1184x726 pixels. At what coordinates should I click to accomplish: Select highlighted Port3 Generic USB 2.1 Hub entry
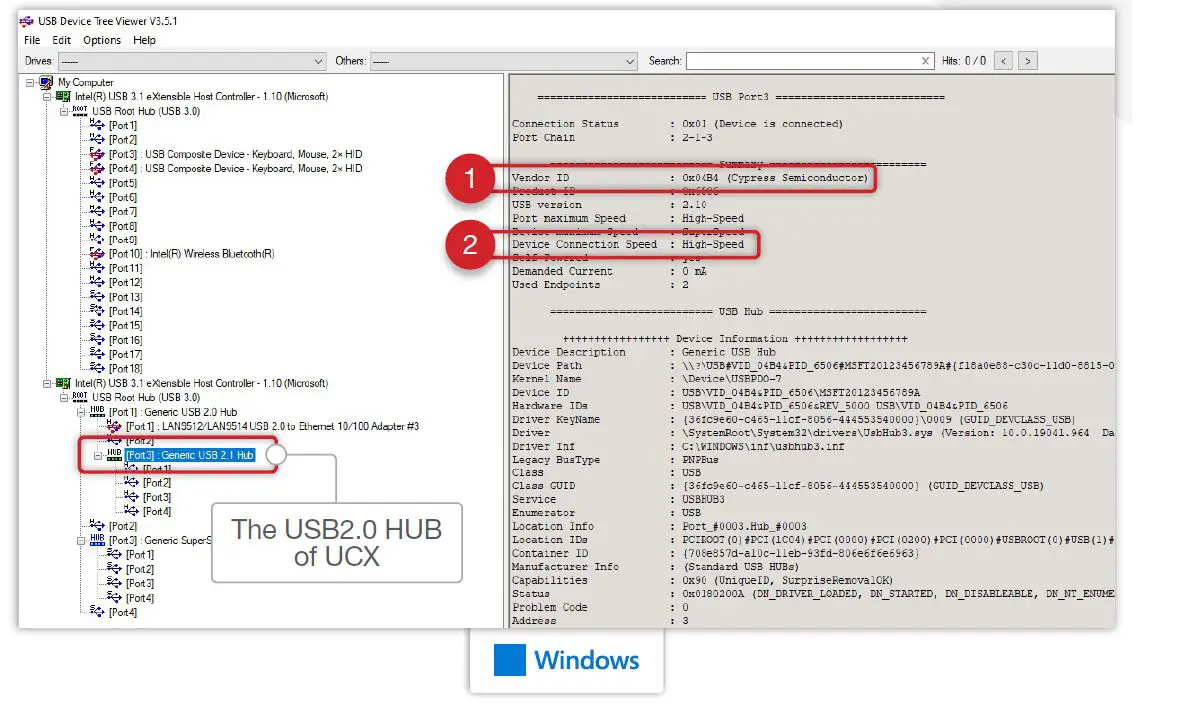[190, 456]
